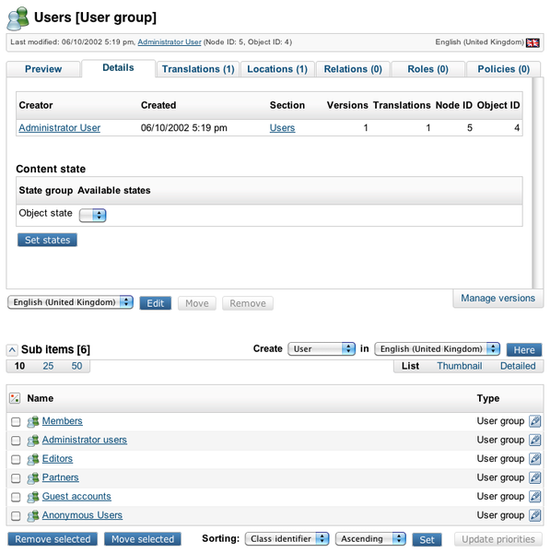550x553 pixels.
Task: Click the edit pencil icon for Editors
Action: (534, 458)
